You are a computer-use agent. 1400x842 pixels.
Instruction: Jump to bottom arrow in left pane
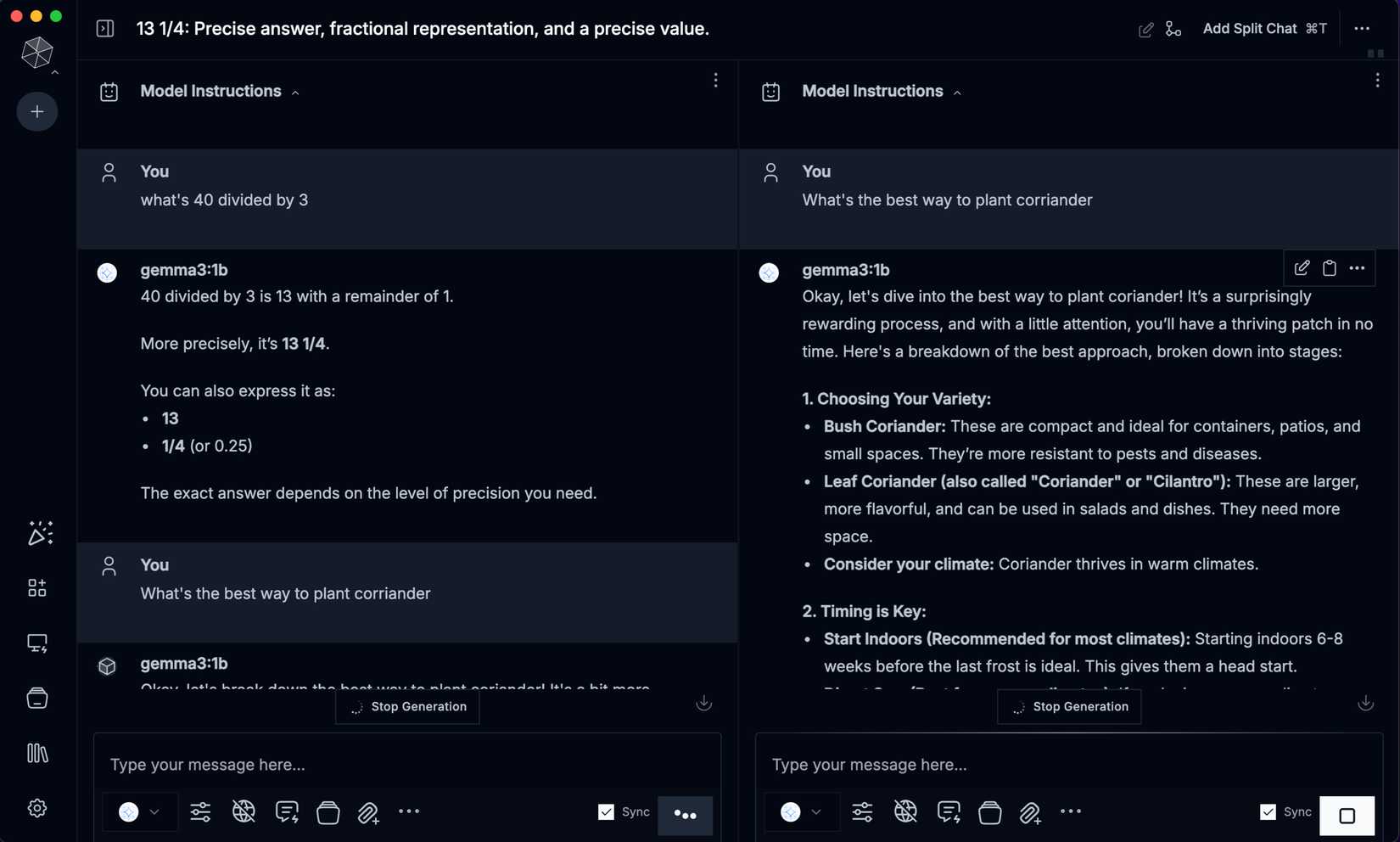[x=703, y=703]
